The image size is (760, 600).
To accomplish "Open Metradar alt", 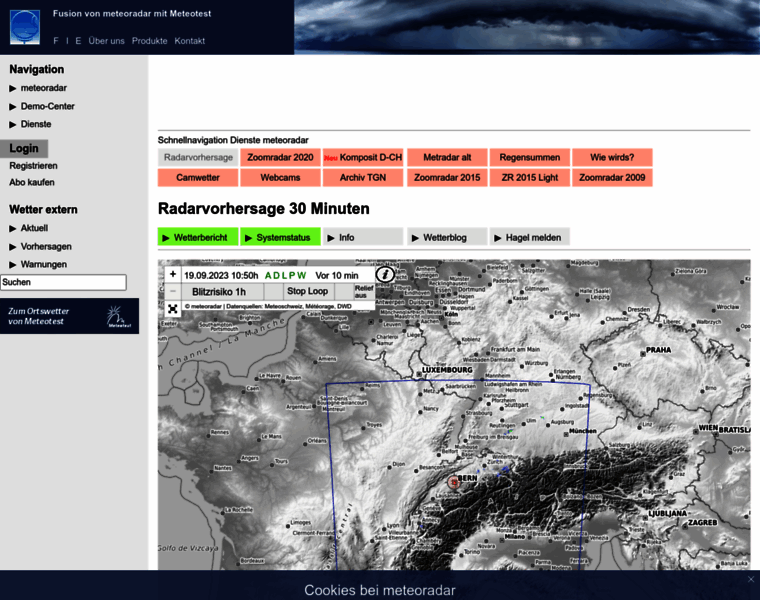I will coord(447,158).
